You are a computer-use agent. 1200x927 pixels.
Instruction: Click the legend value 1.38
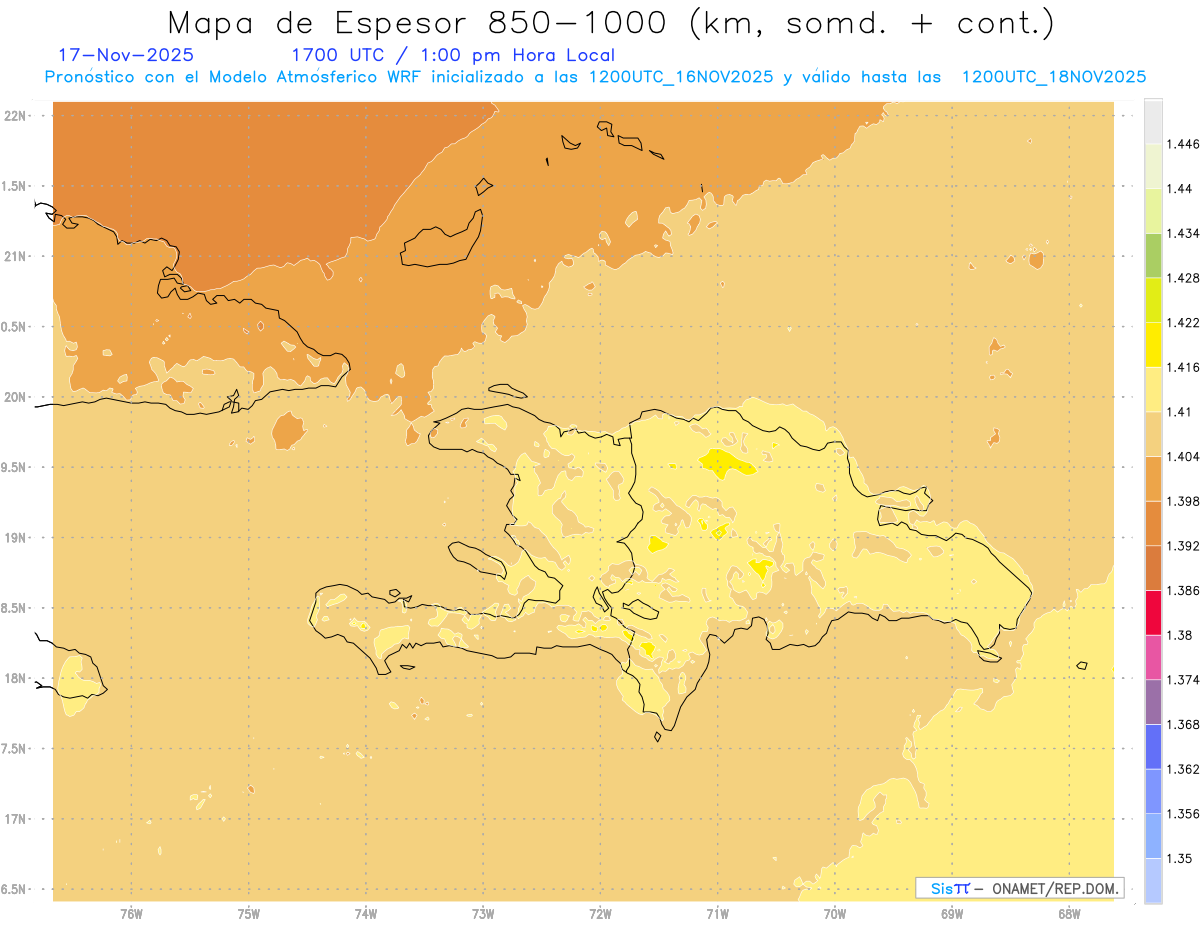1180,635
